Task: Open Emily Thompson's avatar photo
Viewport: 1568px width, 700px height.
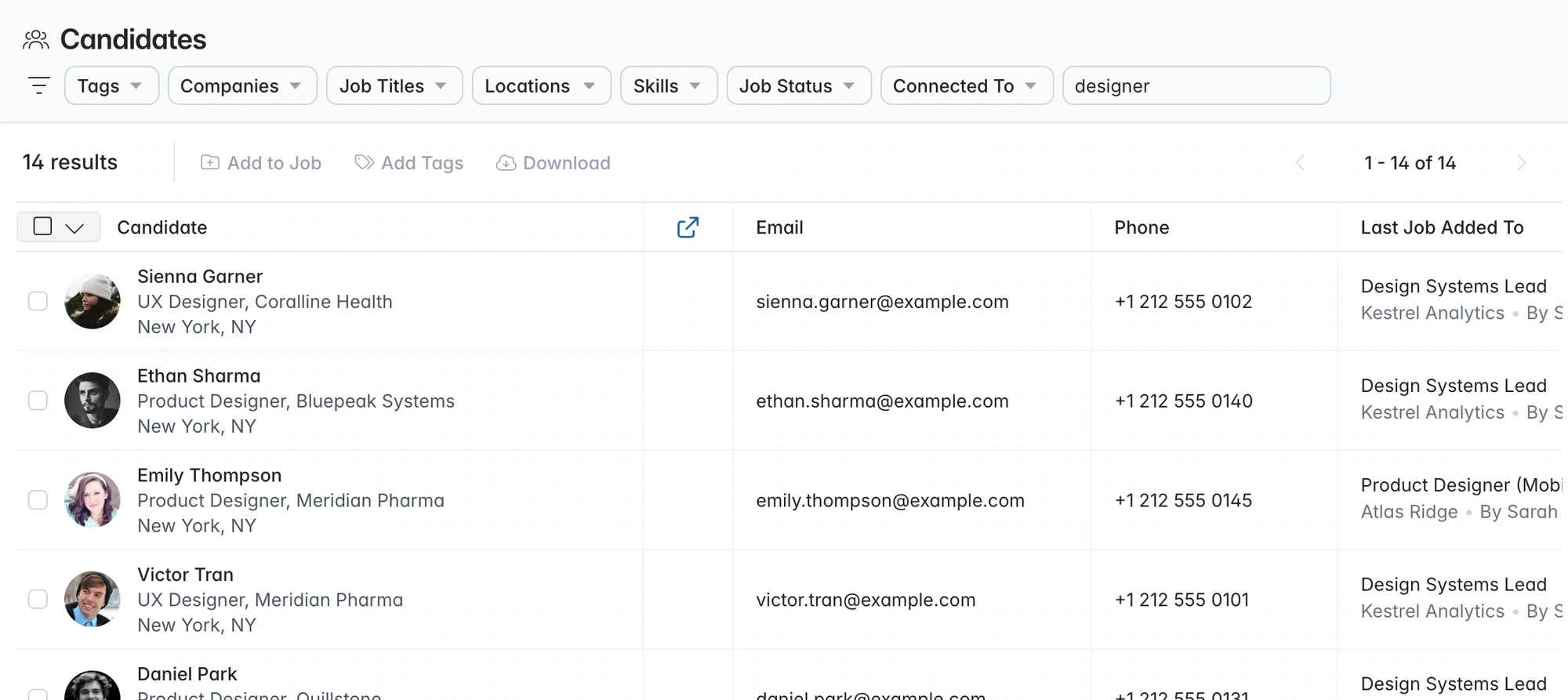Action: point(93,500)
